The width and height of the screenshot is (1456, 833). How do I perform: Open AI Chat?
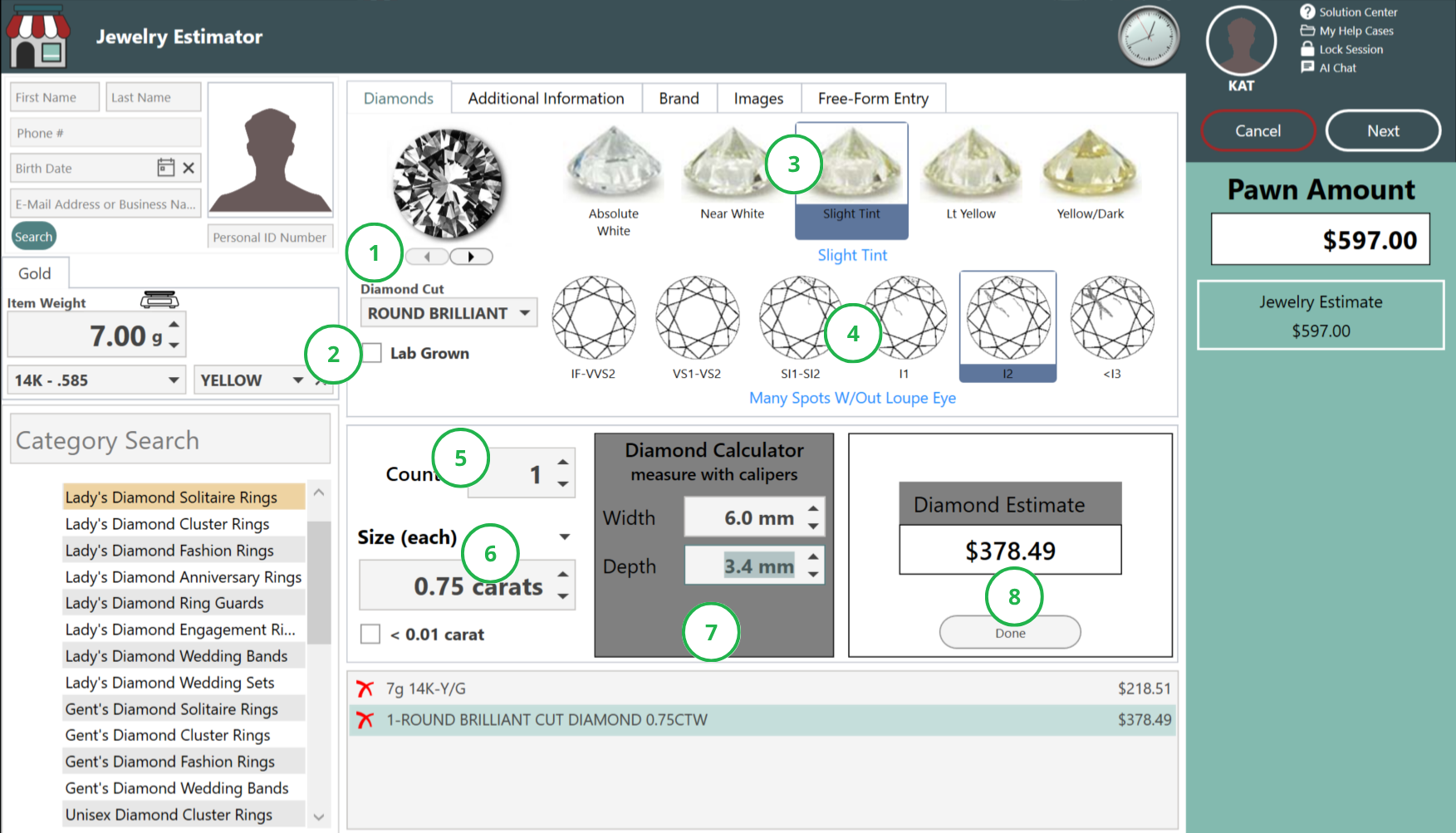[1329, 67]
